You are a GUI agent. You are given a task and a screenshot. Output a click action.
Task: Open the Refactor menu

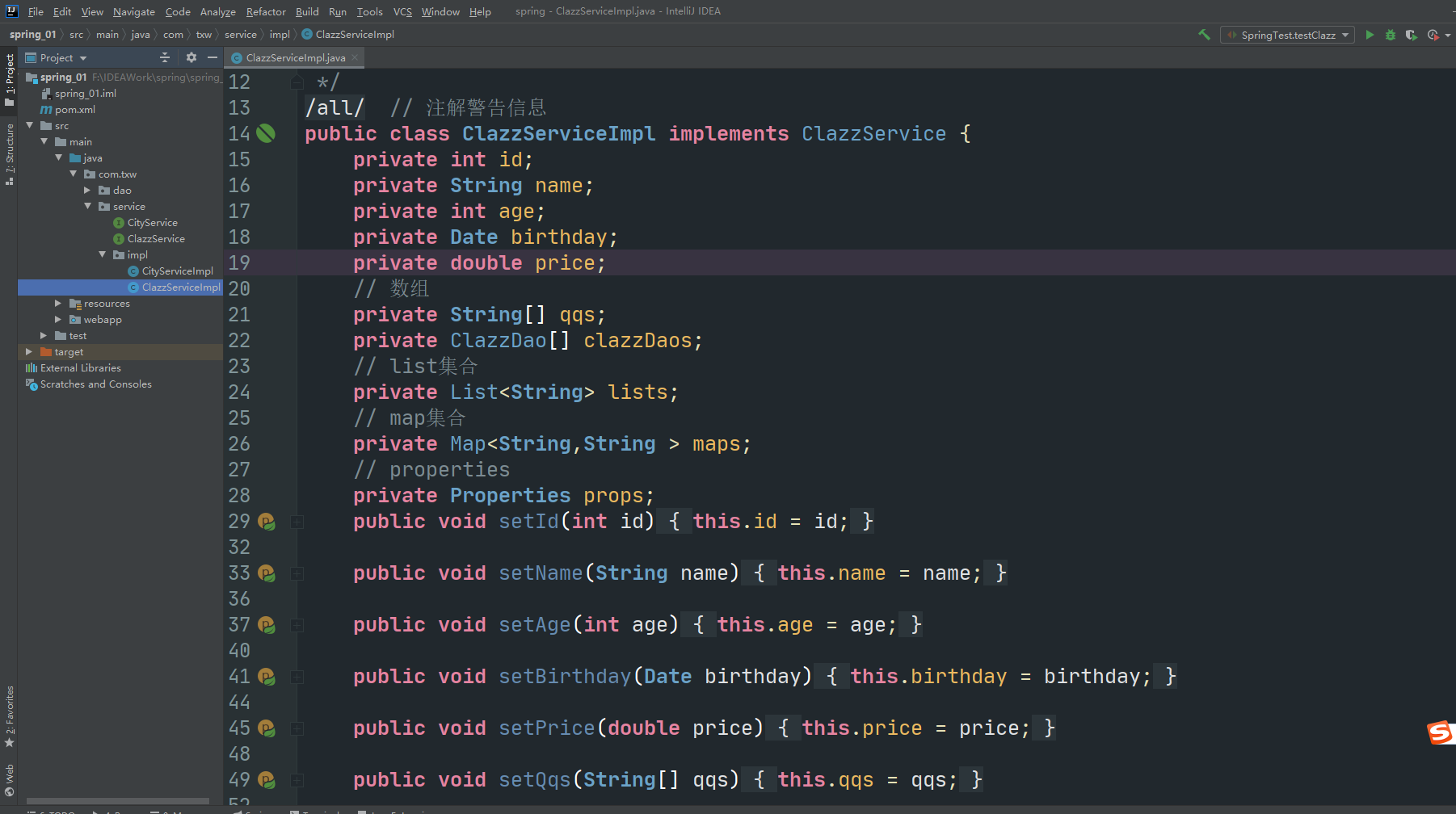pyautogui.click(x=266, y=11)
